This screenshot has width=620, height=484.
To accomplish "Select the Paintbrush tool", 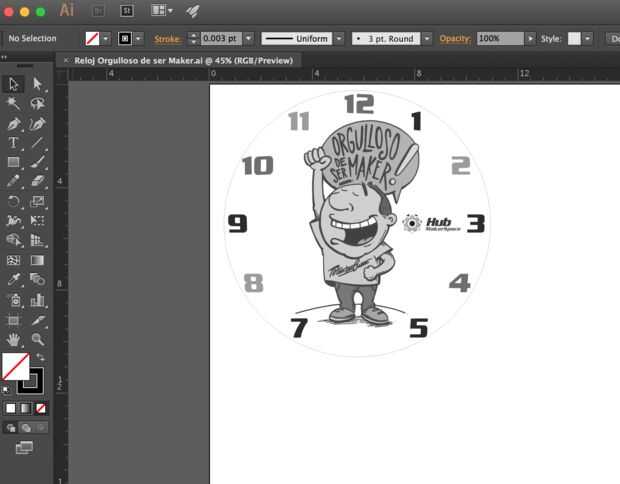I will [38, 162].
